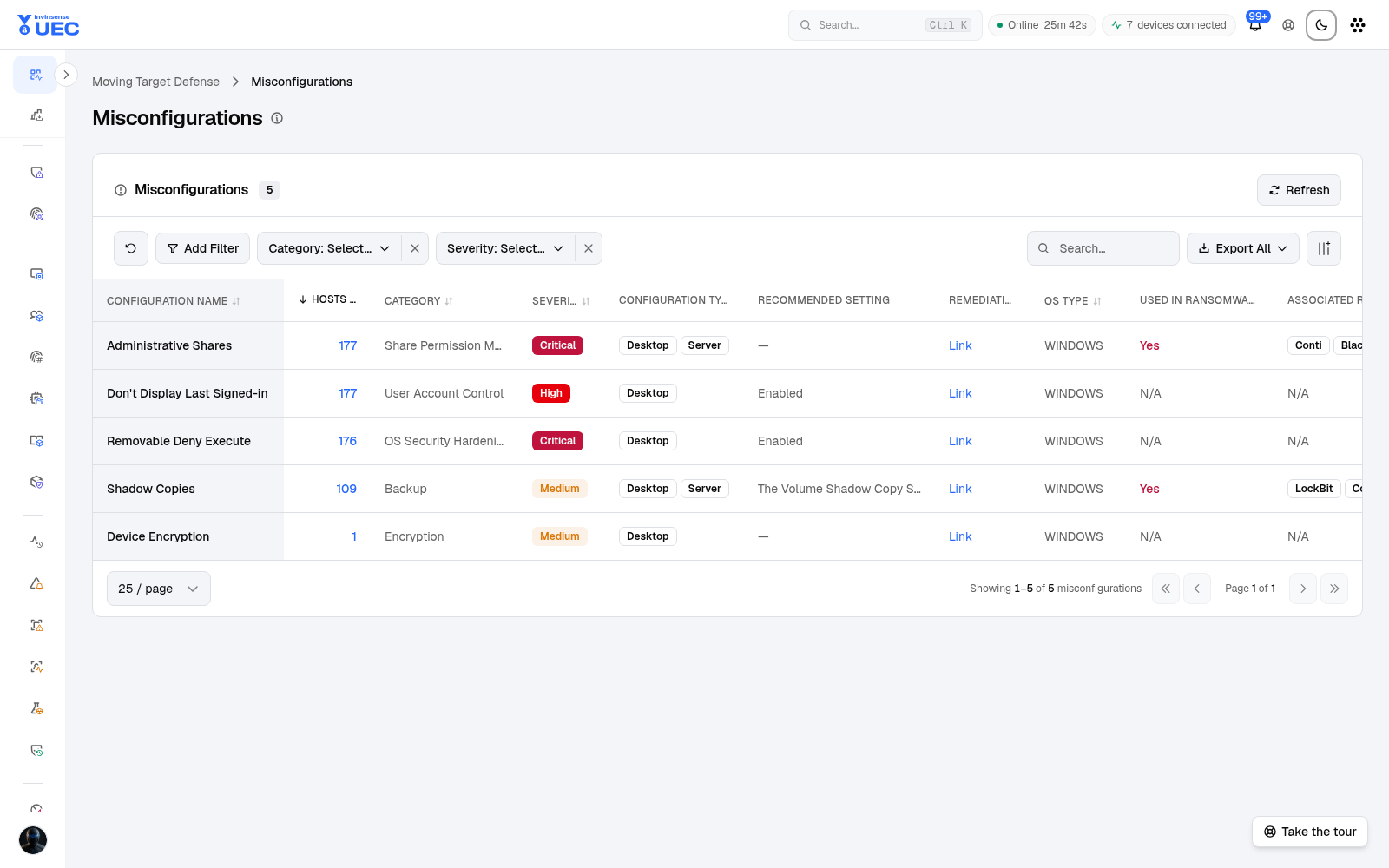
Task: Remove the Severity filter with X
Action: 589,248
